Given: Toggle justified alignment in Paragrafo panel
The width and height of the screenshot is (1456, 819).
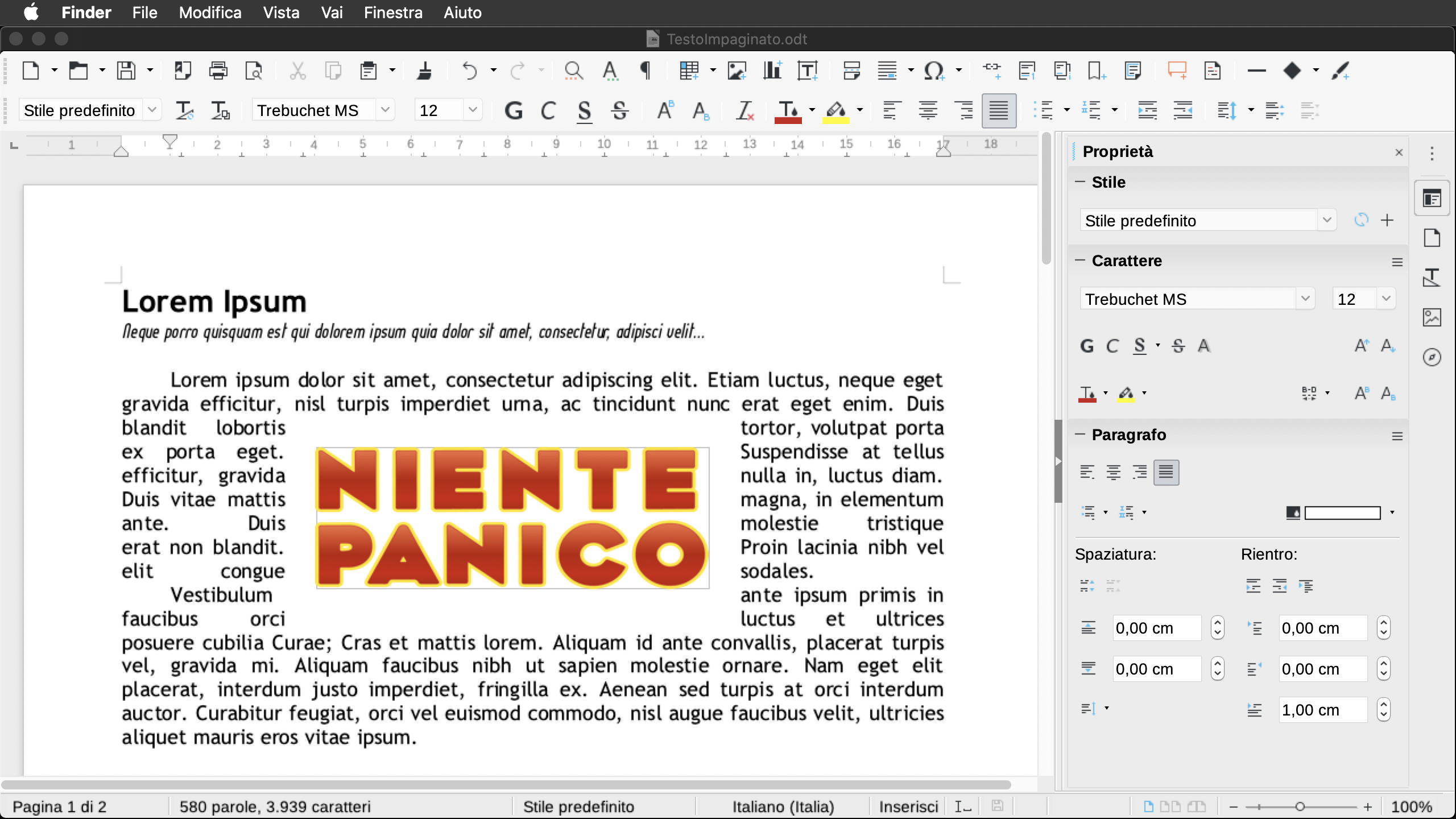Looking at the screenshot, I should 1166,472.
